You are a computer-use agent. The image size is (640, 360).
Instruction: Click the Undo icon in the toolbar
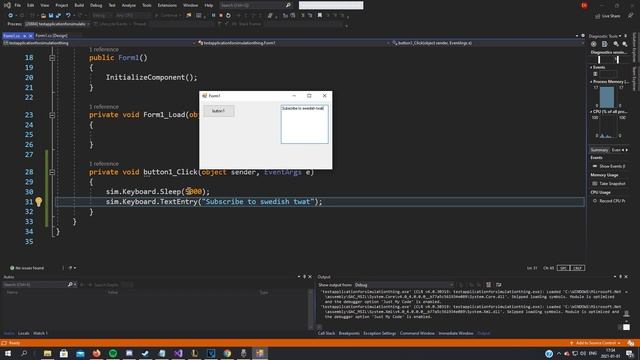pyautogui.click(x=68, y=16)
